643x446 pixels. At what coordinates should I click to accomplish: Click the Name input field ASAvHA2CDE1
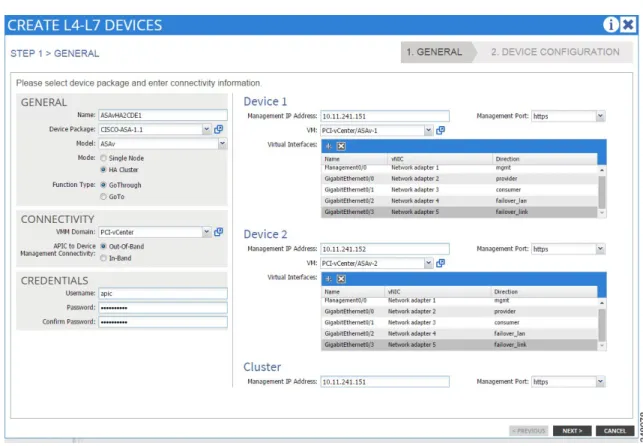tap(163, 115)
